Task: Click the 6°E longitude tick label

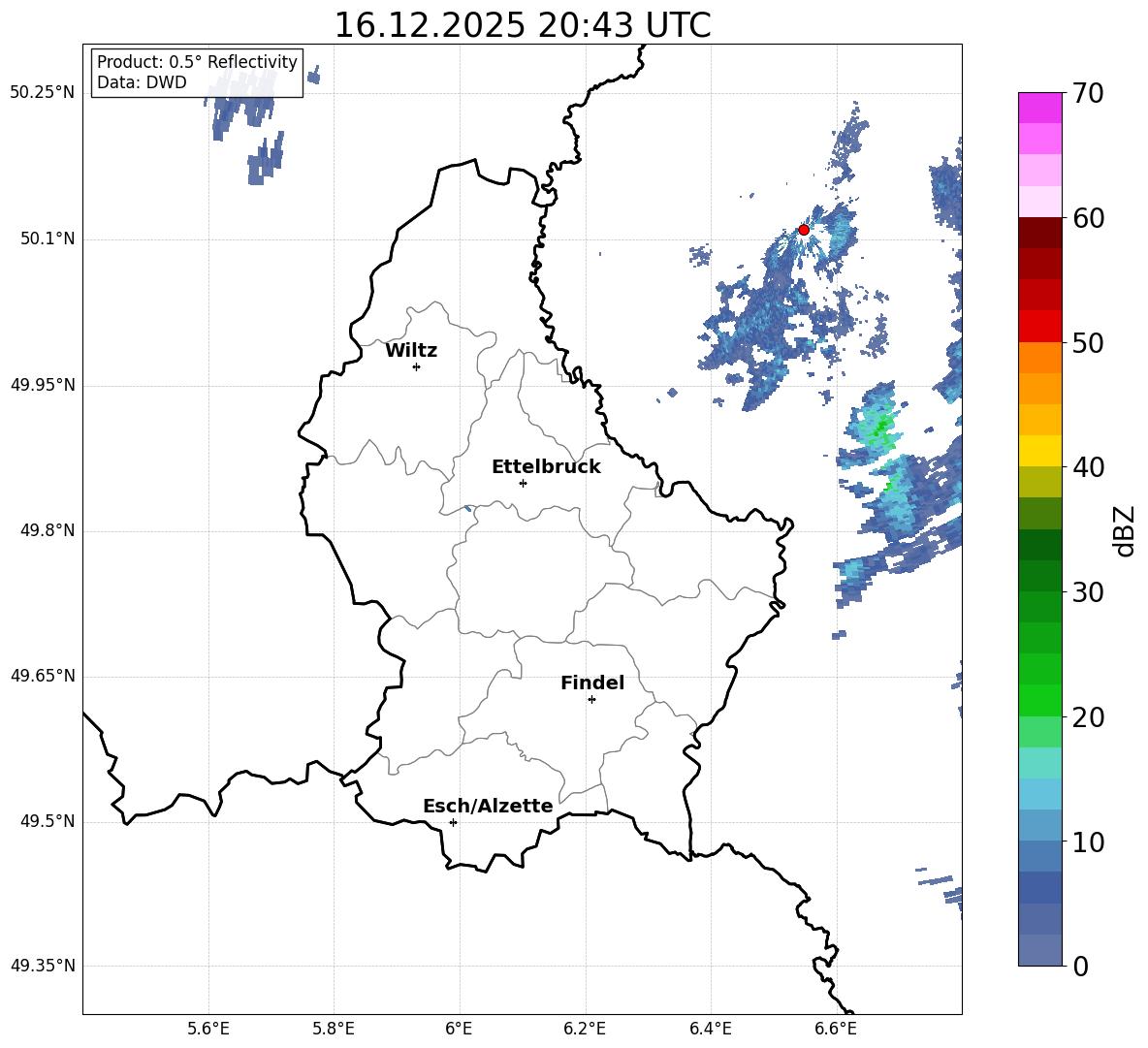Action: point(459,1029)
